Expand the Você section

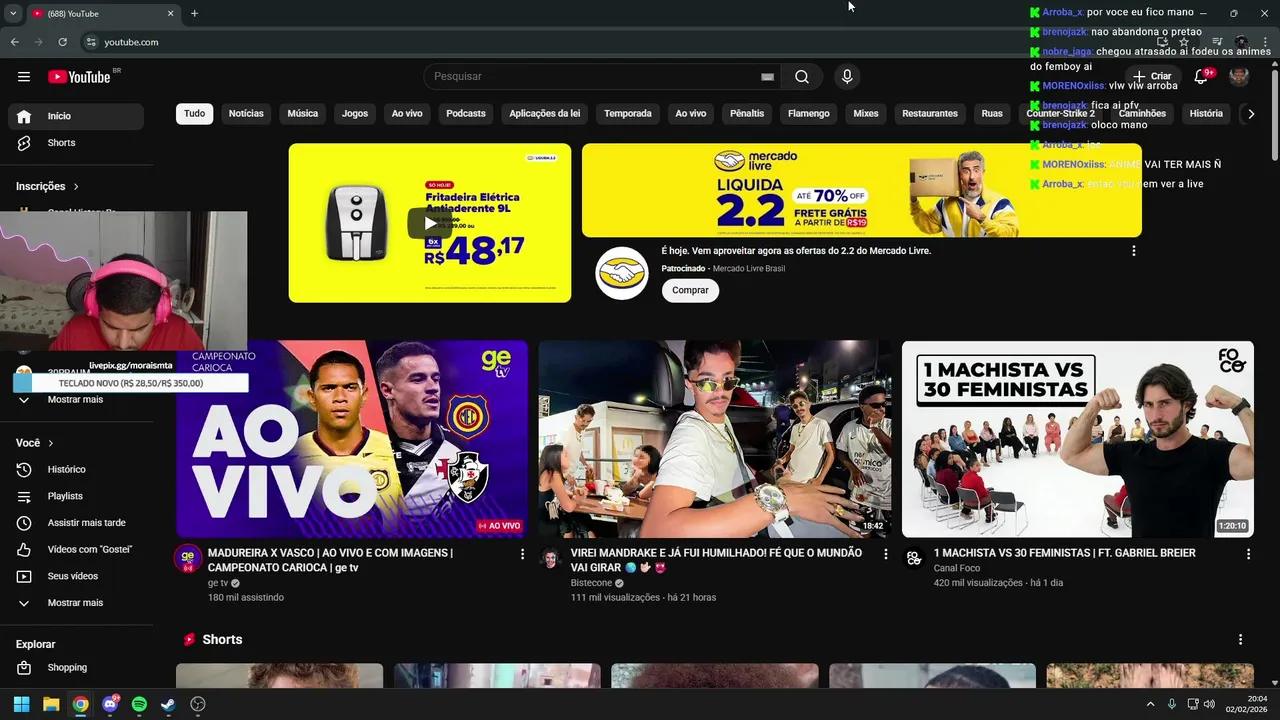[x=35, y=443]
